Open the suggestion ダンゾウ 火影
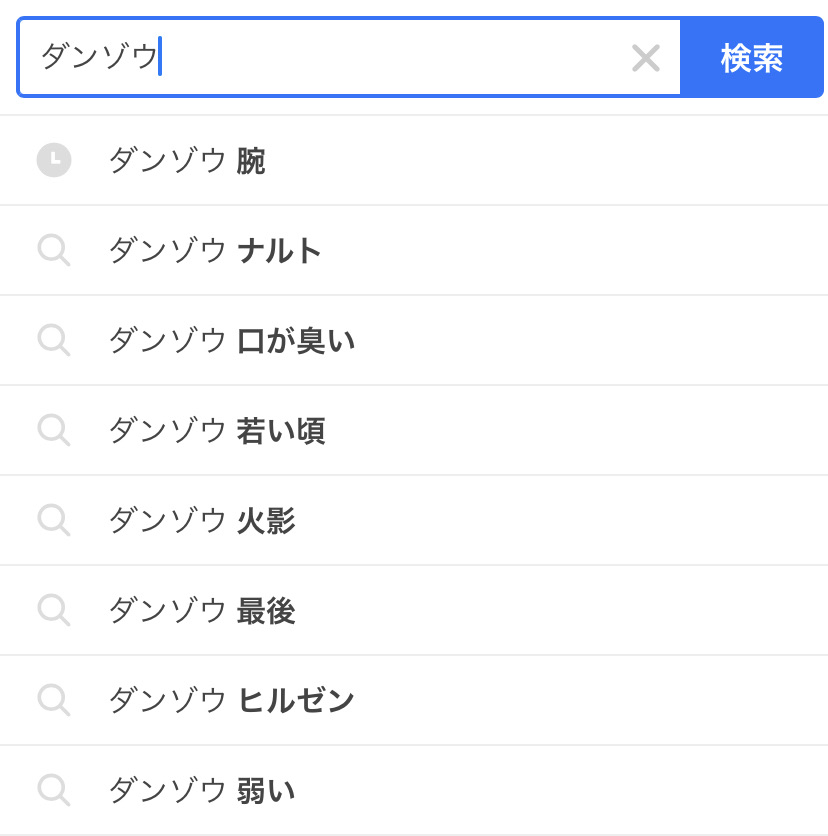The height and width of the screenshot is (836, 828). 202,521
